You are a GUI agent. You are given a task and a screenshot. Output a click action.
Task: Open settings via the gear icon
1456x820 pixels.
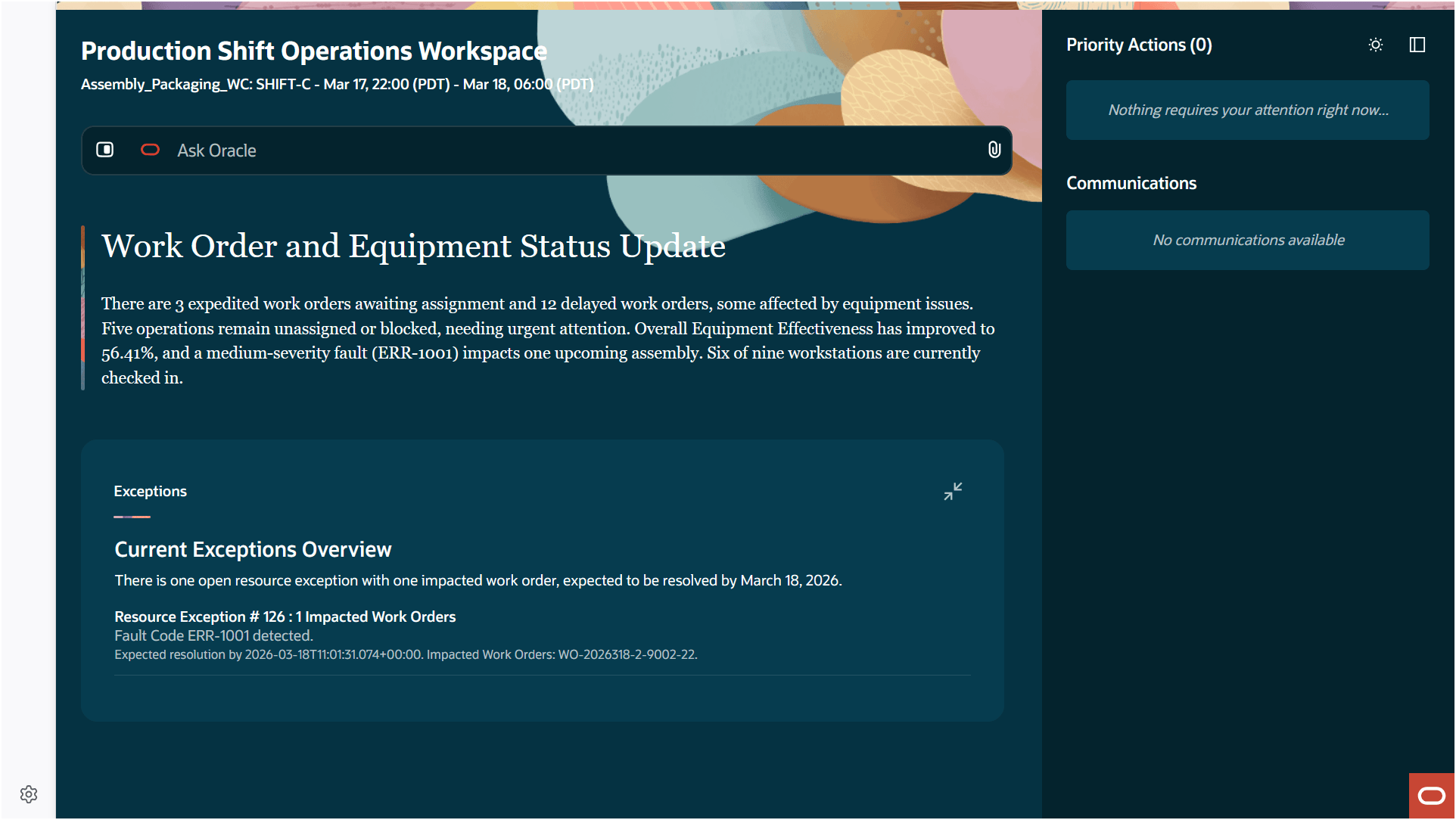(29, 794)
